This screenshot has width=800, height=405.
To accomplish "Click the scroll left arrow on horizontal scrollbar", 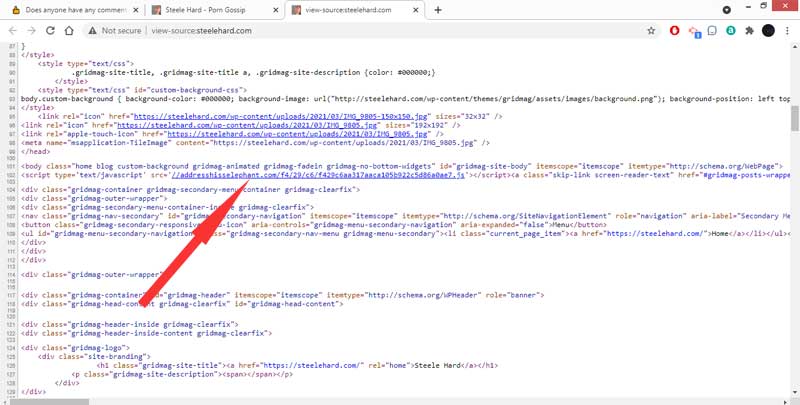I will [x=4, y=401].
